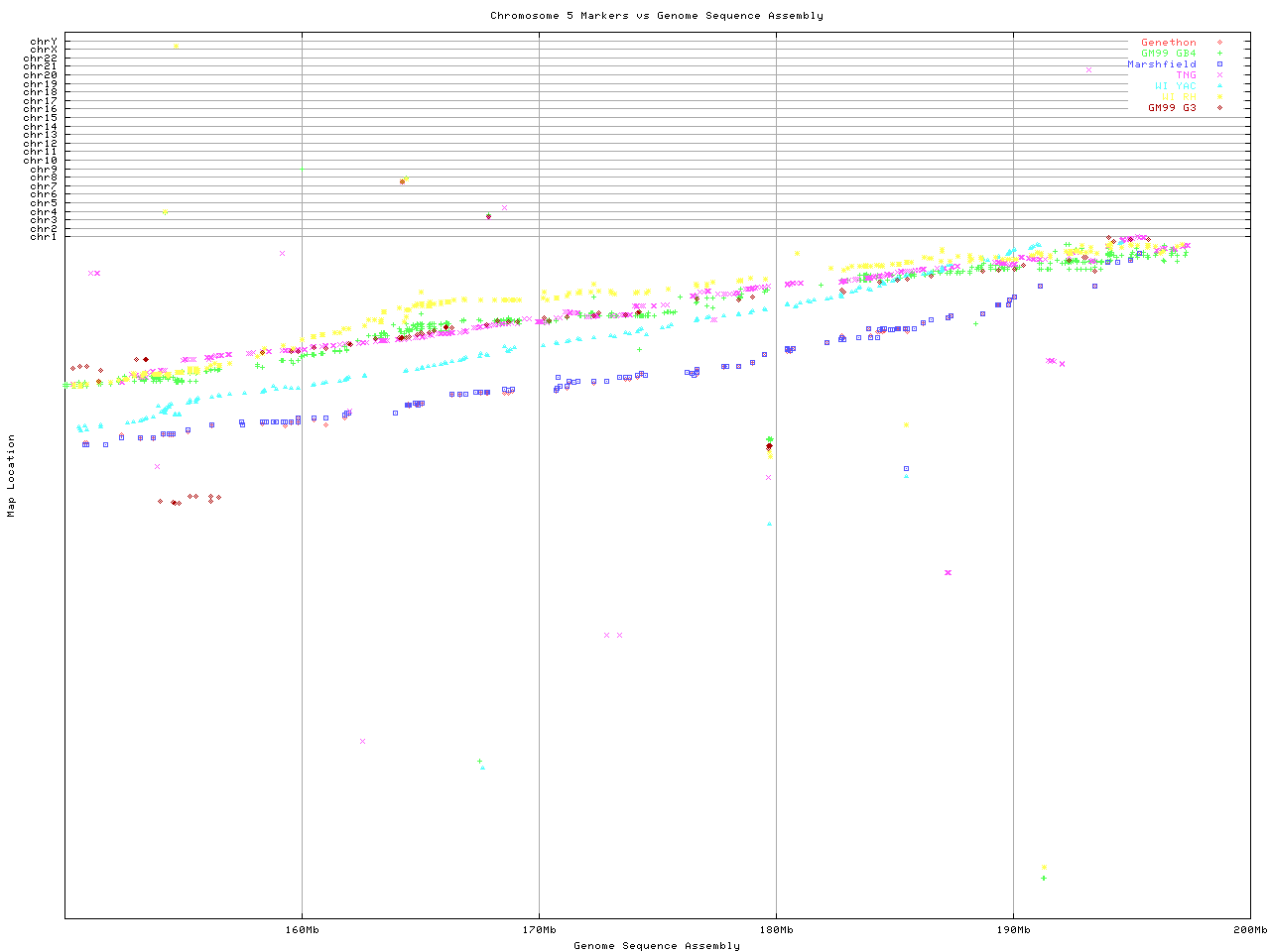The image size is (1270, 952).
Task: Click the chrY label on the y-axis
Action: pyautogui.click(x=44, y=41)
